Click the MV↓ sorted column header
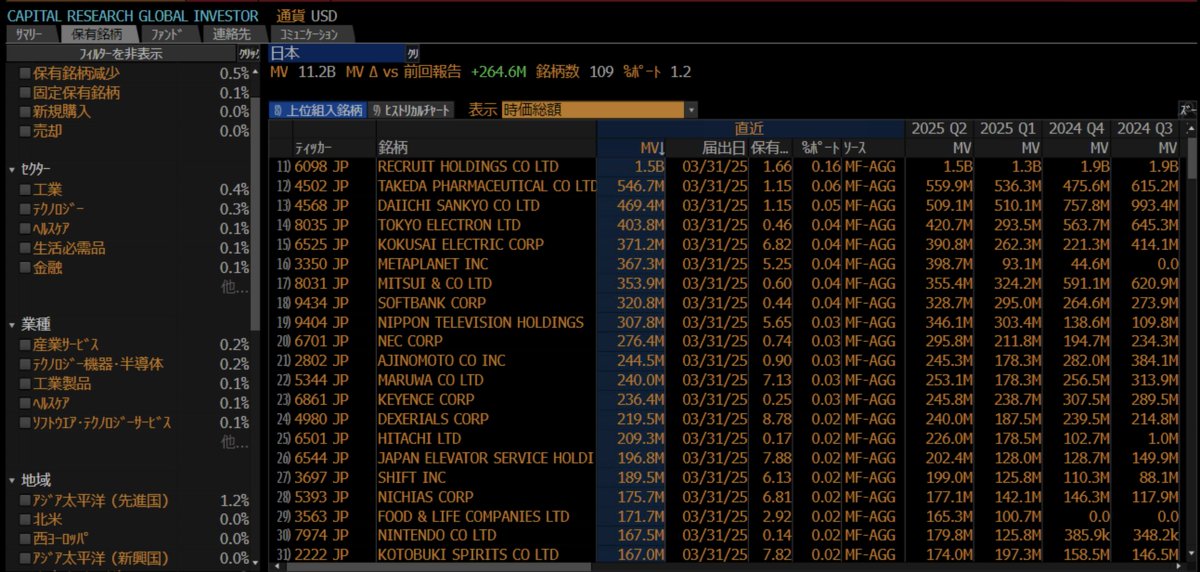Image resolution: width=1200 pixels, height=572 pixels. click(x=632, y=148)
